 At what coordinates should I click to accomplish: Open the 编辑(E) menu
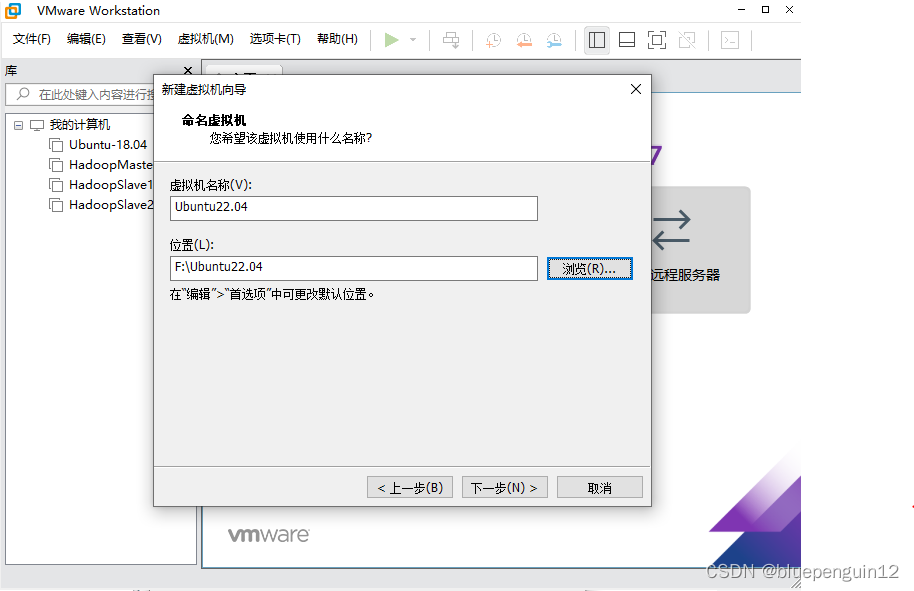86,39
